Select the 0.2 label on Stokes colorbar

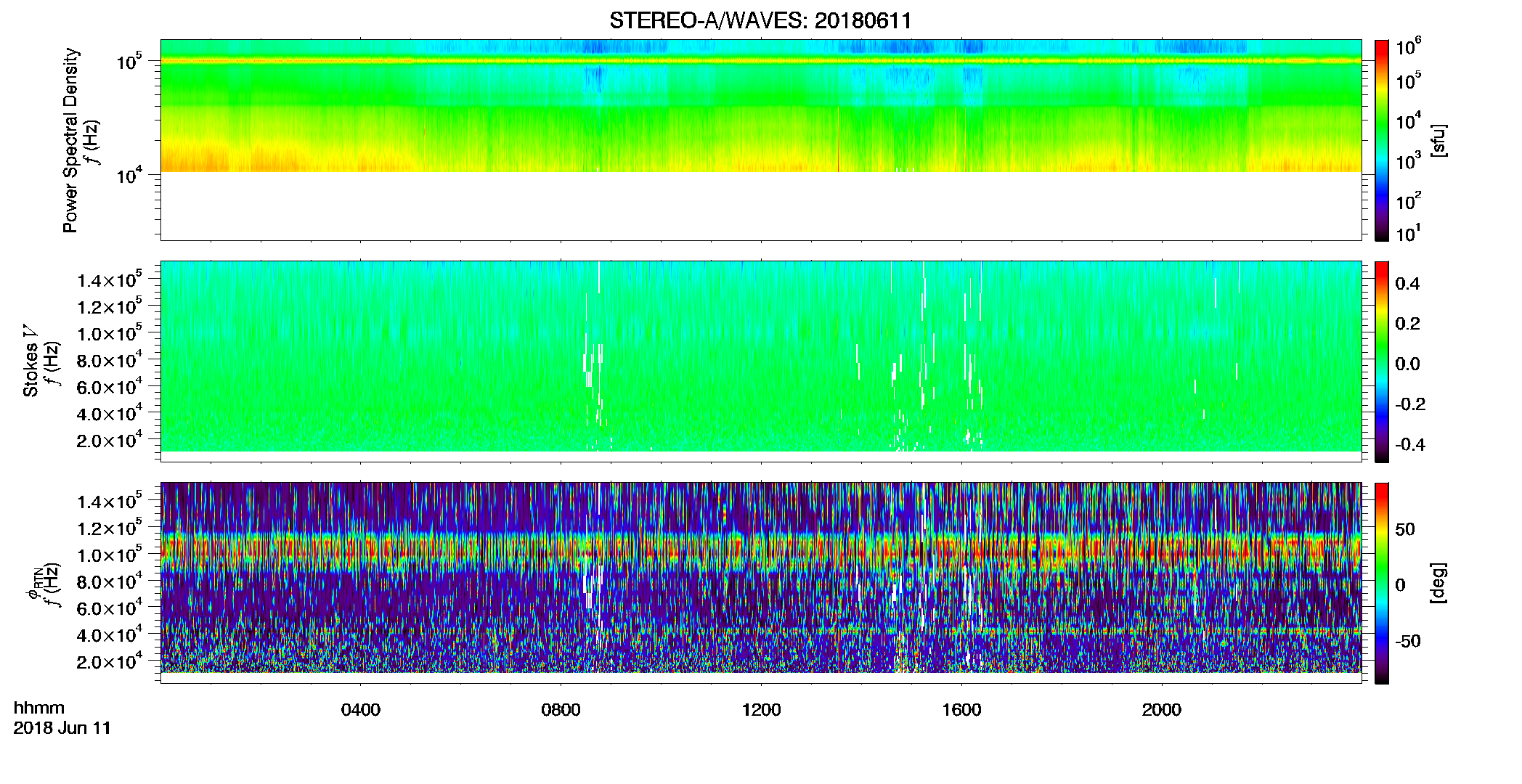pos(1407,324)
